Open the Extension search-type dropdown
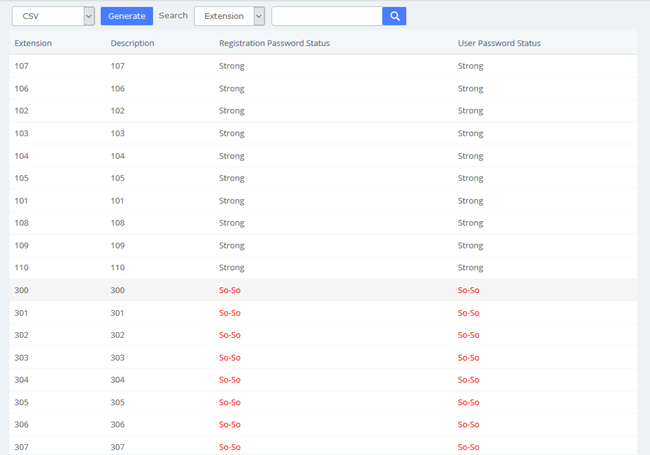The height and width of the screenshot is (455, 650). (x=229, y=16)
